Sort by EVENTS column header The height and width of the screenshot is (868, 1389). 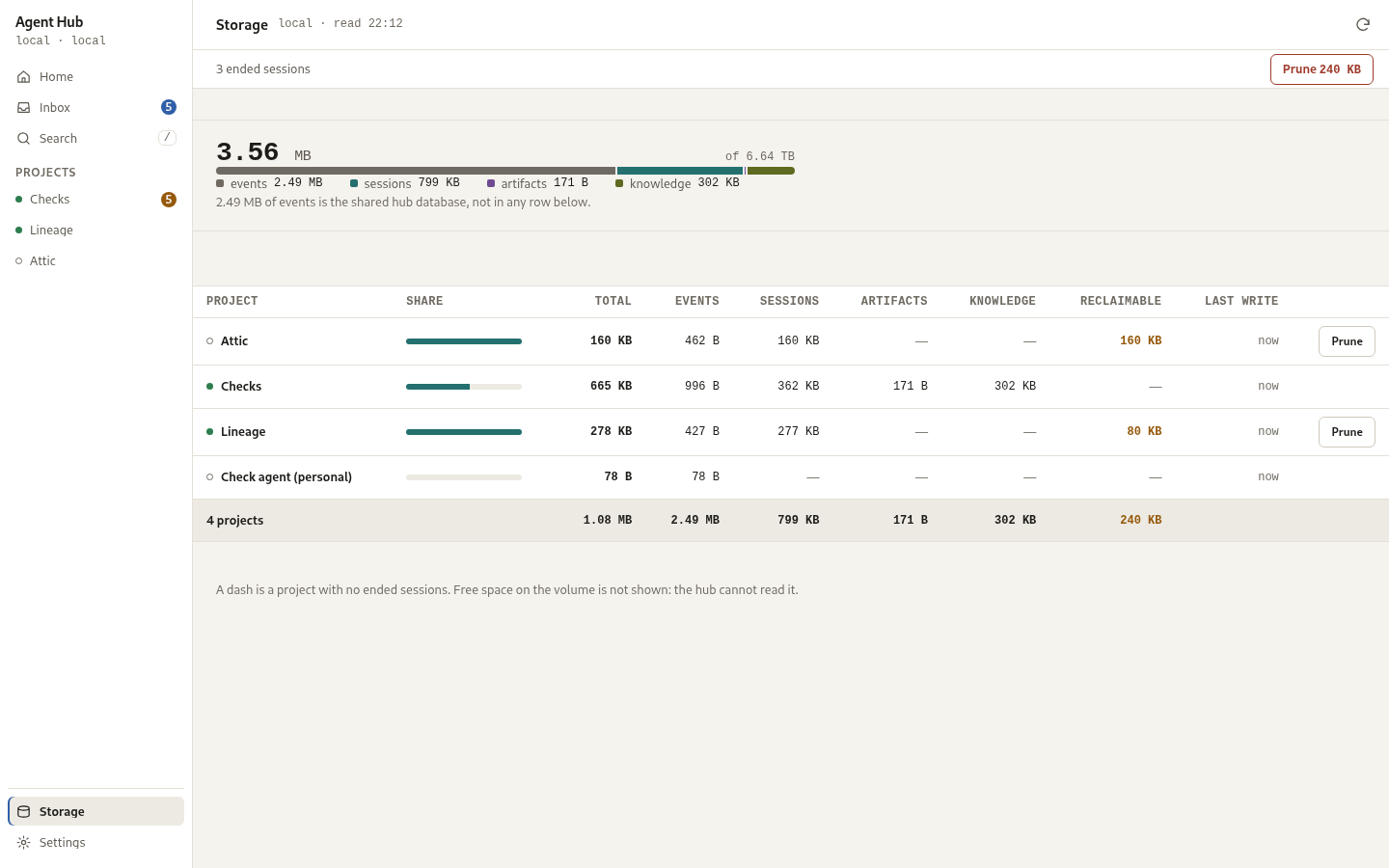[697, 302]
